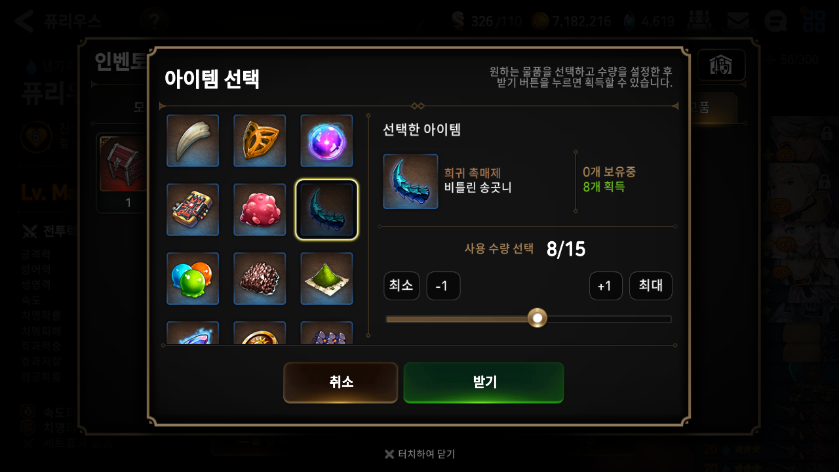Screen dimensions: 839x472
Task: Select the white fang item icon
Action: (x=193, y=141)
